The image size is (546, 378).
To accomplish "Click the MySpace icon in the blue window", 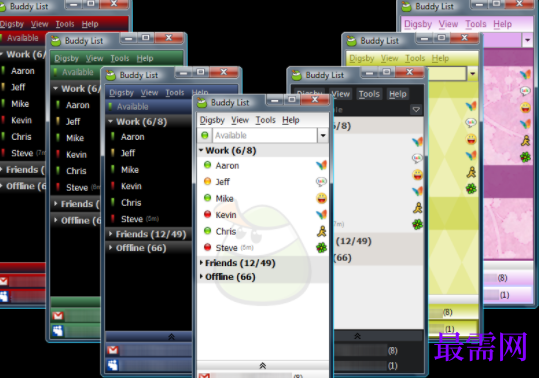I will [112, 365].
